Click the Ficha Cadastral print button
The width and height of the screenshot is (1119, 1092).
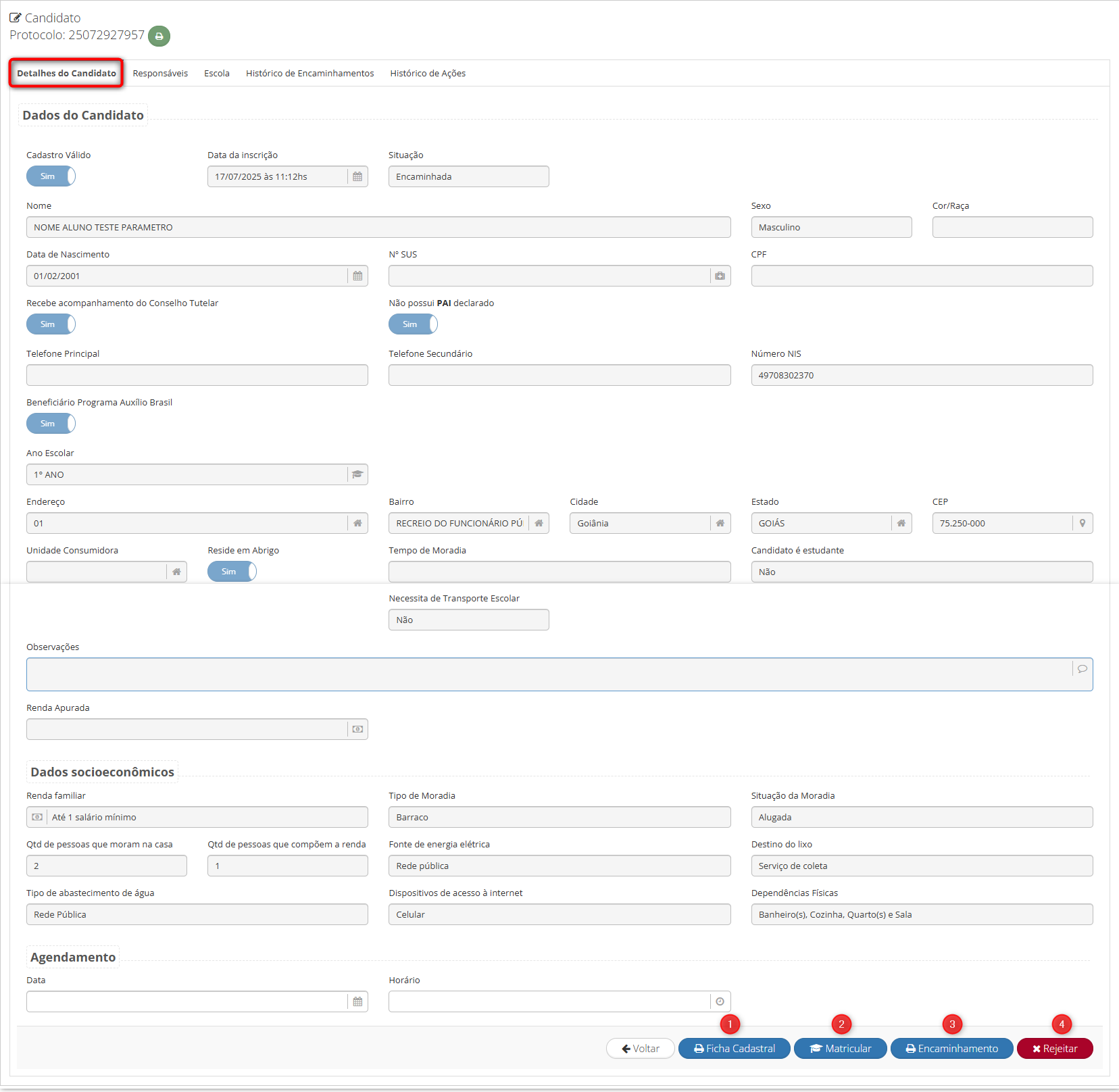(734, 1049)
